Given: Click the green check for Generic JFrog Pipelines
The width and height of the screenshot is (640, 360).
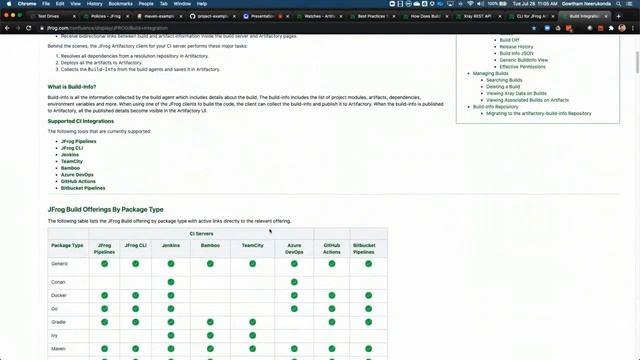Looking at the screenshot, I should 104,264.
